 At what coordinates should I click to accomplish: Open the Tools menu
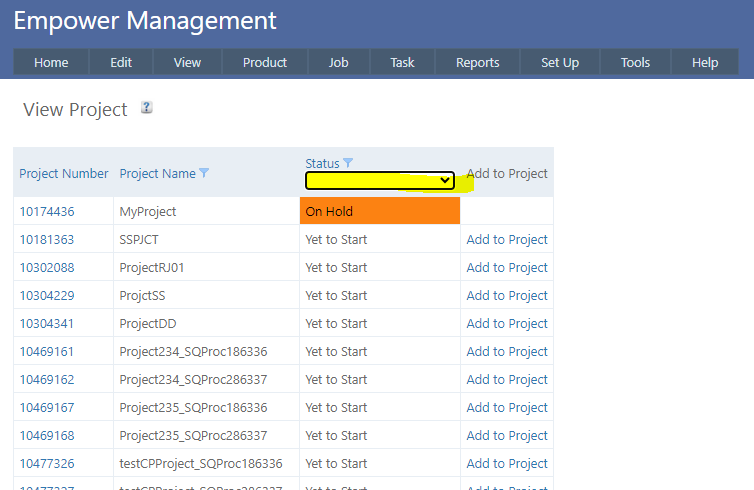tap(635, 62)
